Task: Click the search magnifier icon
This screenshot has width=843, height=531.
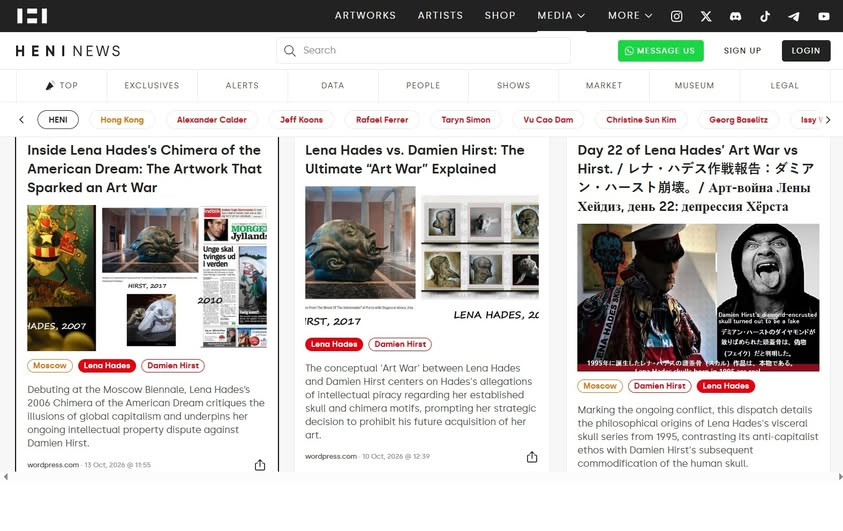Action: (x=290, y=51)
